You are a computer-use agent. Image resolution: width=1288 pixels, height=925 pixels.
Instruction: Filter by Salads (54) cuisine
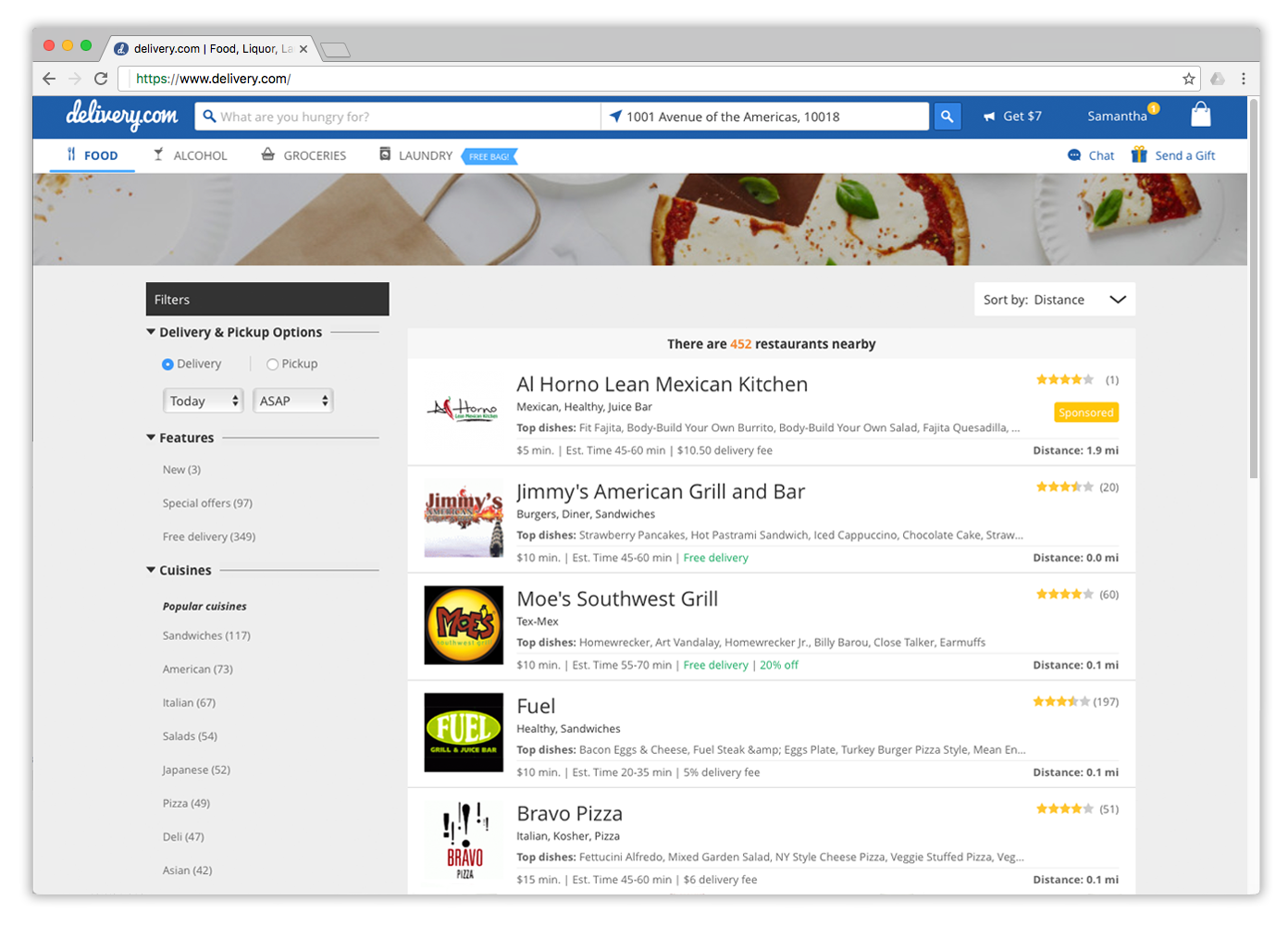[x=190, y=736]
